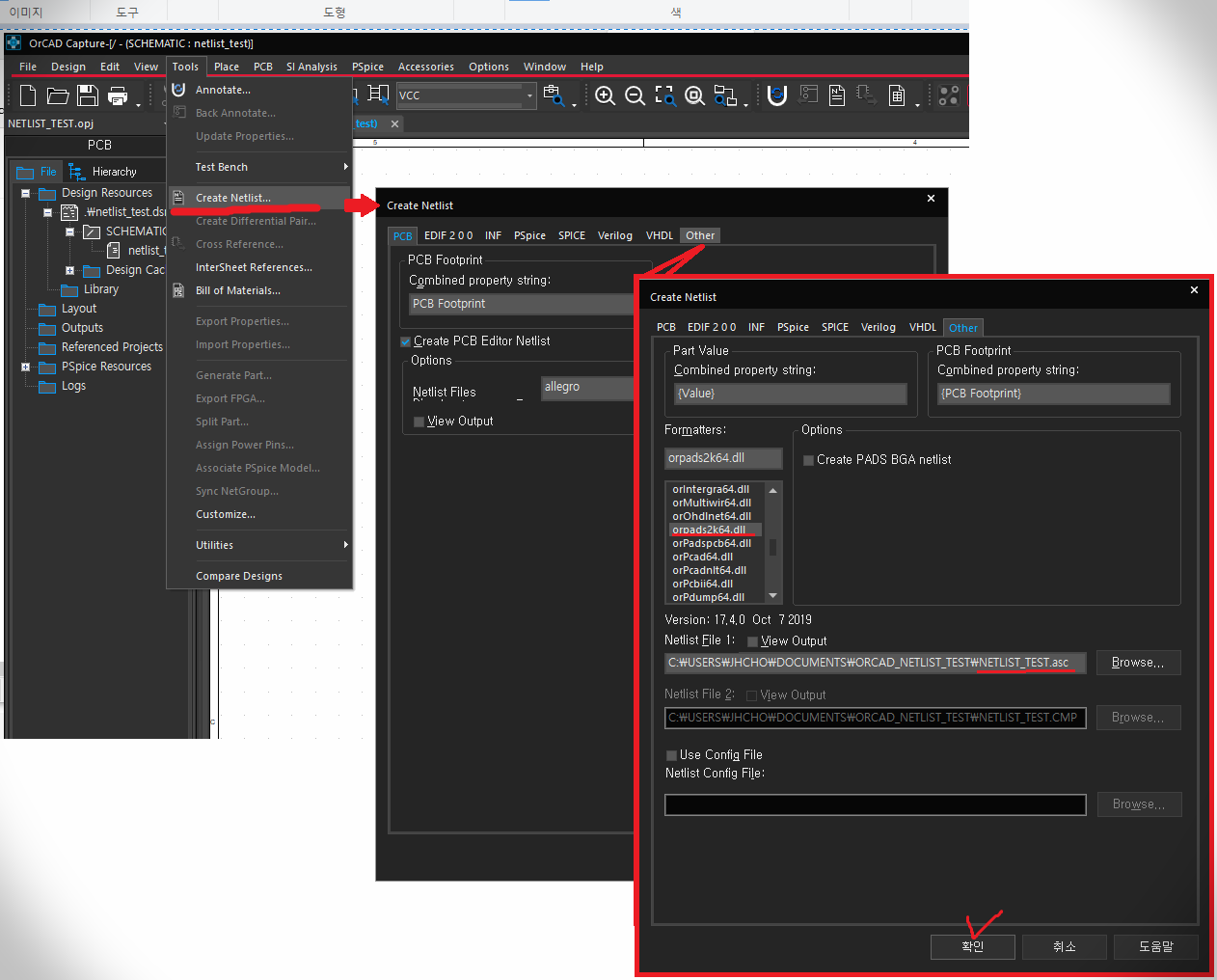Click the Zoom Out magnifier icon

(x=635, y=95)
